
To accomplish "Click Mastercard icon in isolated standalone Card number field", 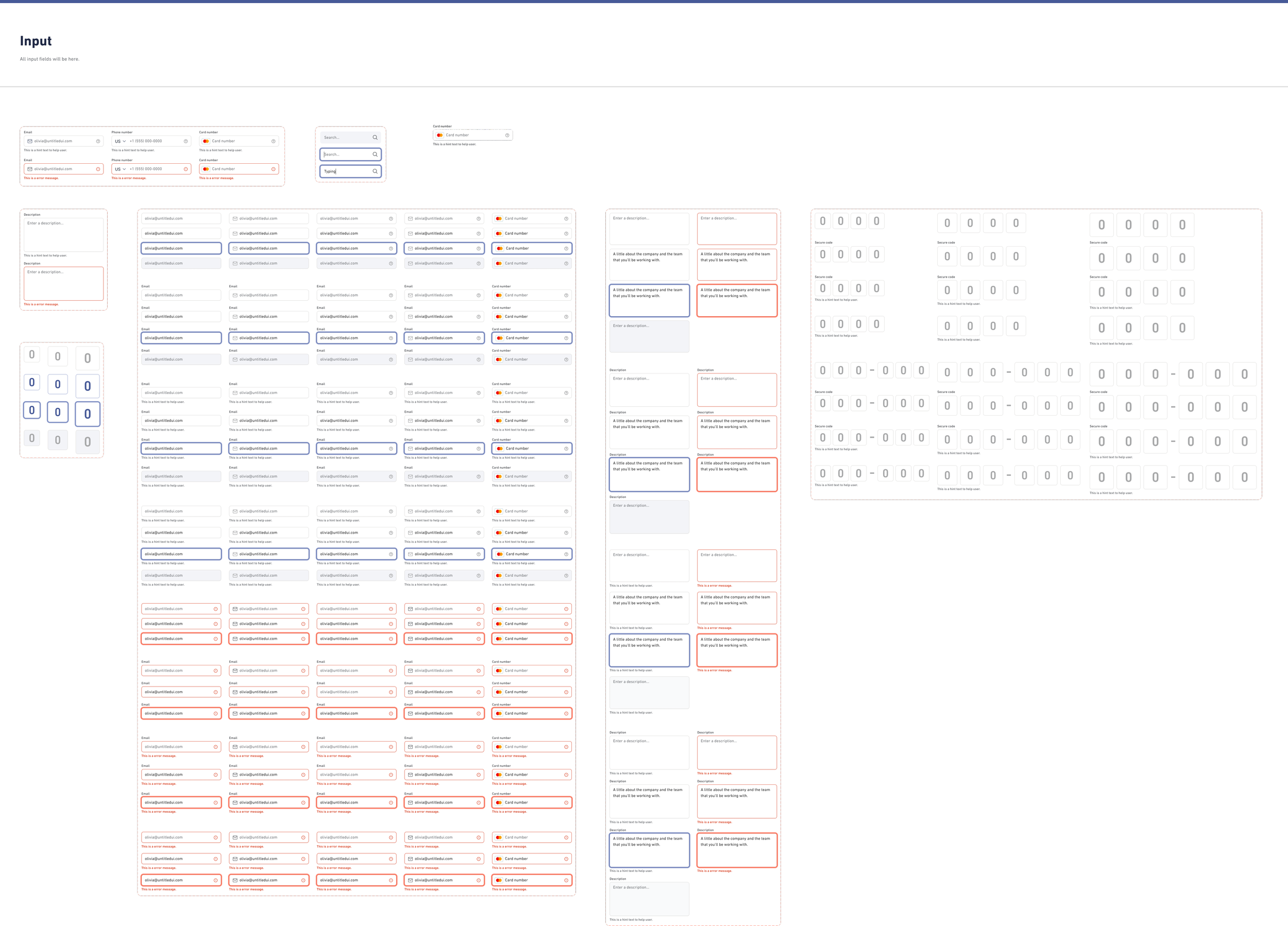I will [439, 135].
